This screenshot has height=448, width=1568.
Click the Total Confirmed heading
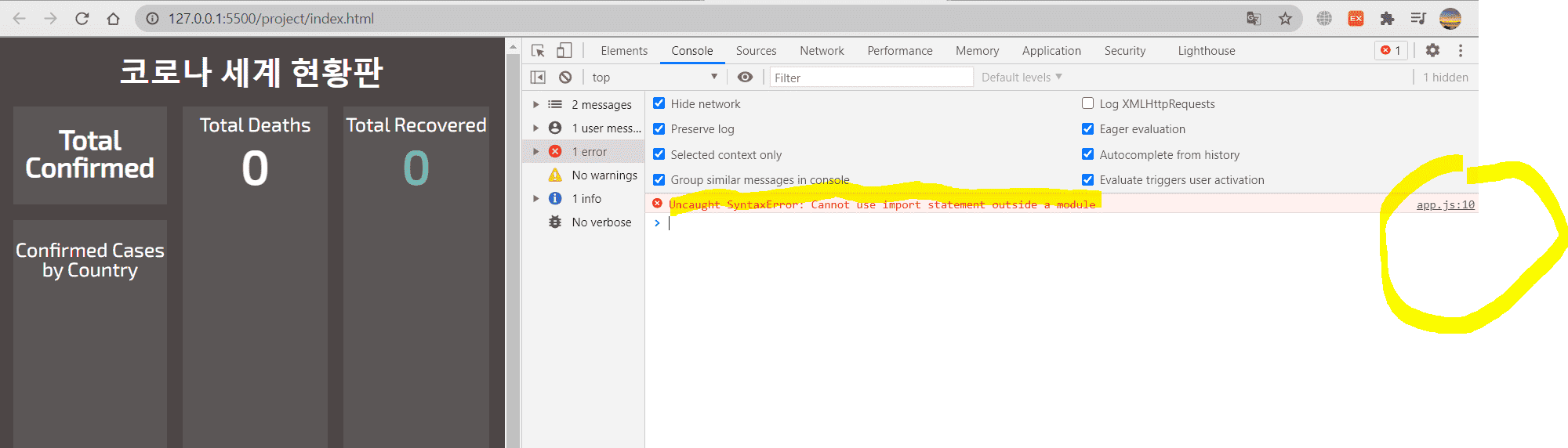(90, 154)
